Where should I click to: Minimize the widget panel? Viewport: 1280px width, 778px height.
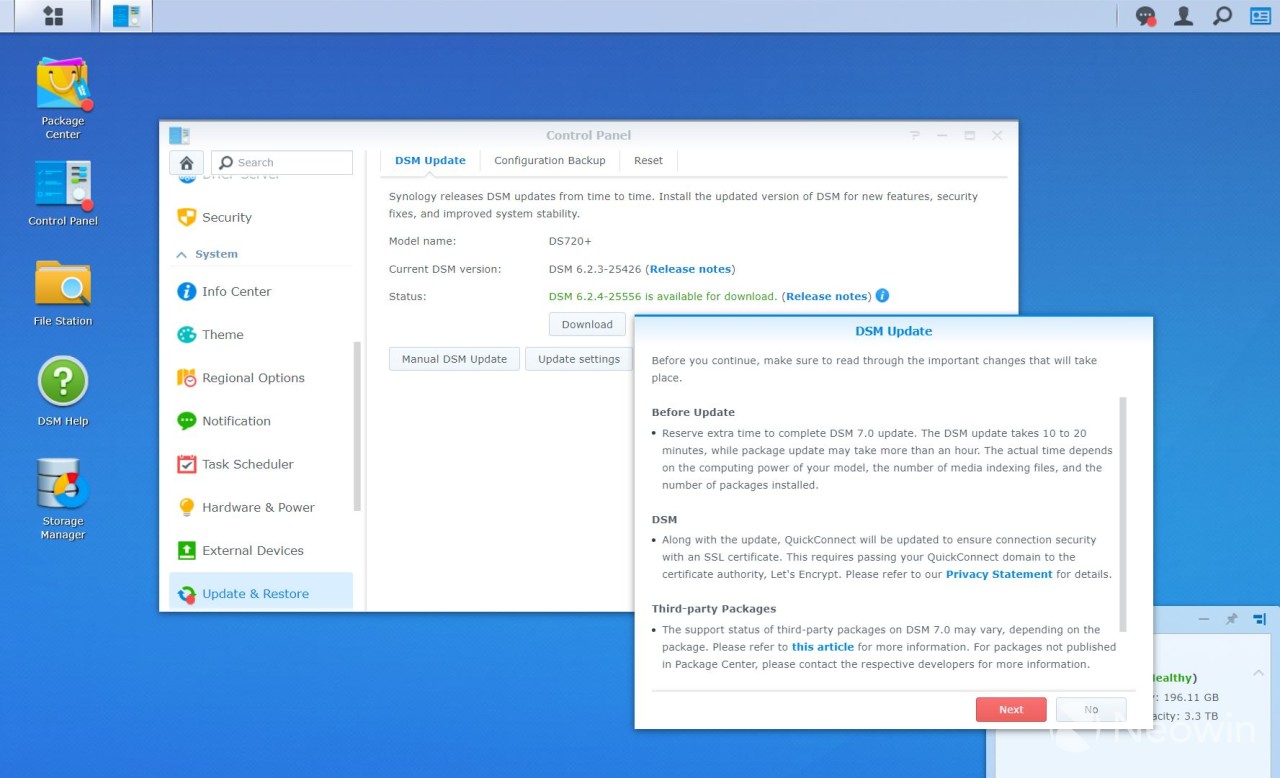1204,619
